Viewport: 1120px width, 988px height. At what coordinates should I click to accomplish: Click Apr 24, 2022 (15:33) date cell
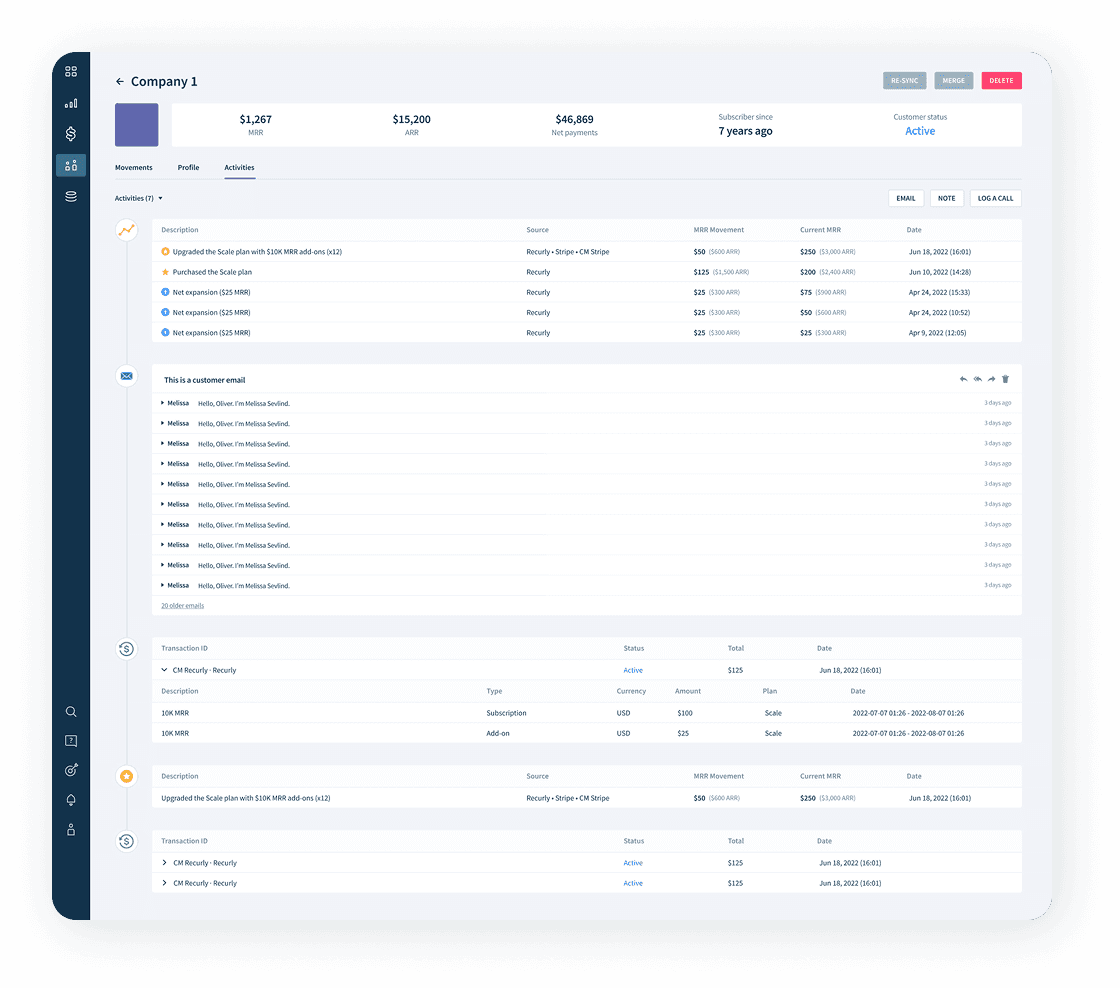(939, 292)
